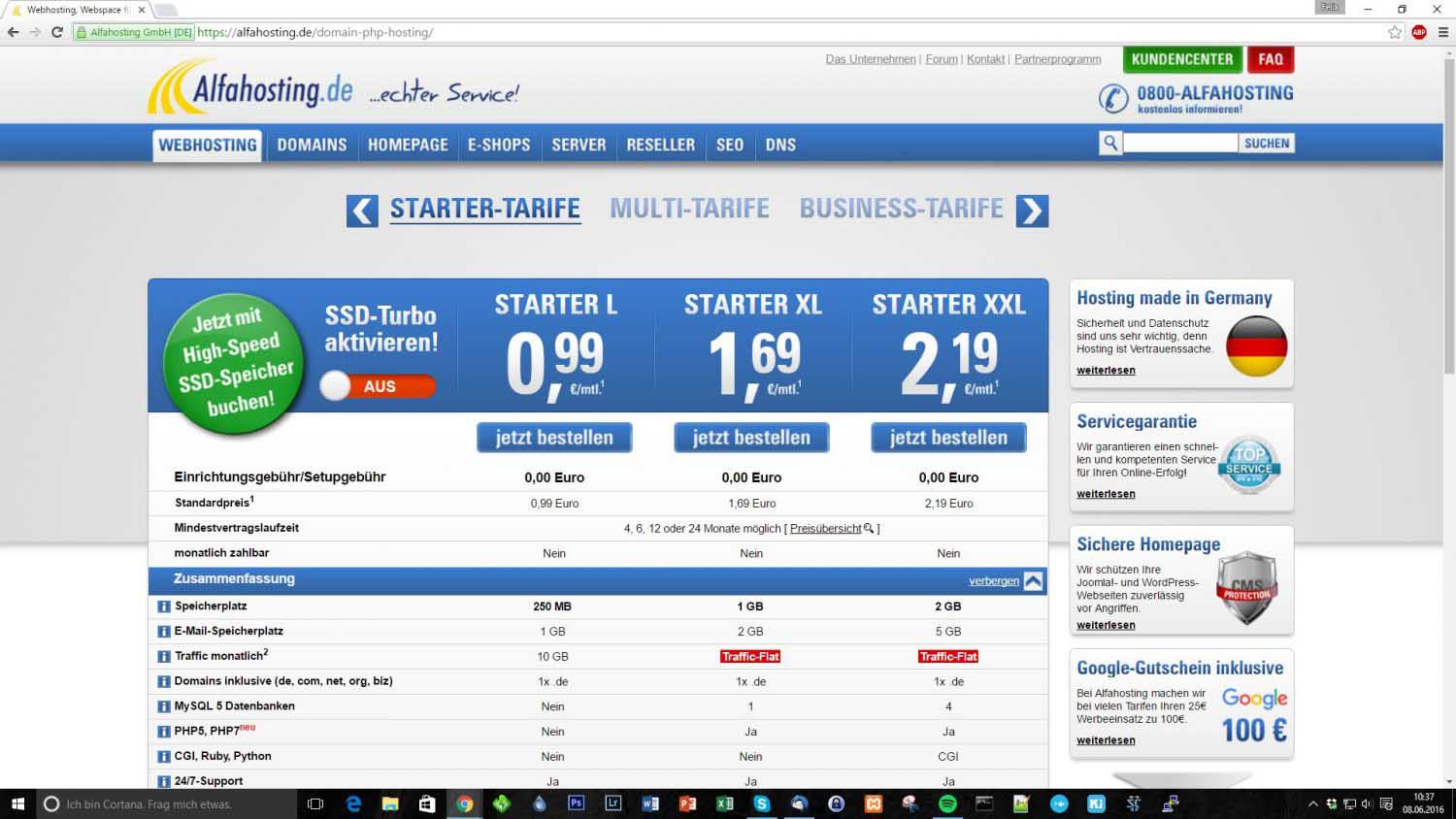The width and height of the screenshot is (1456, 819).
Task: Click the info icon next to E-Mail-Speicherplatz
Action: tap(164, 632)
